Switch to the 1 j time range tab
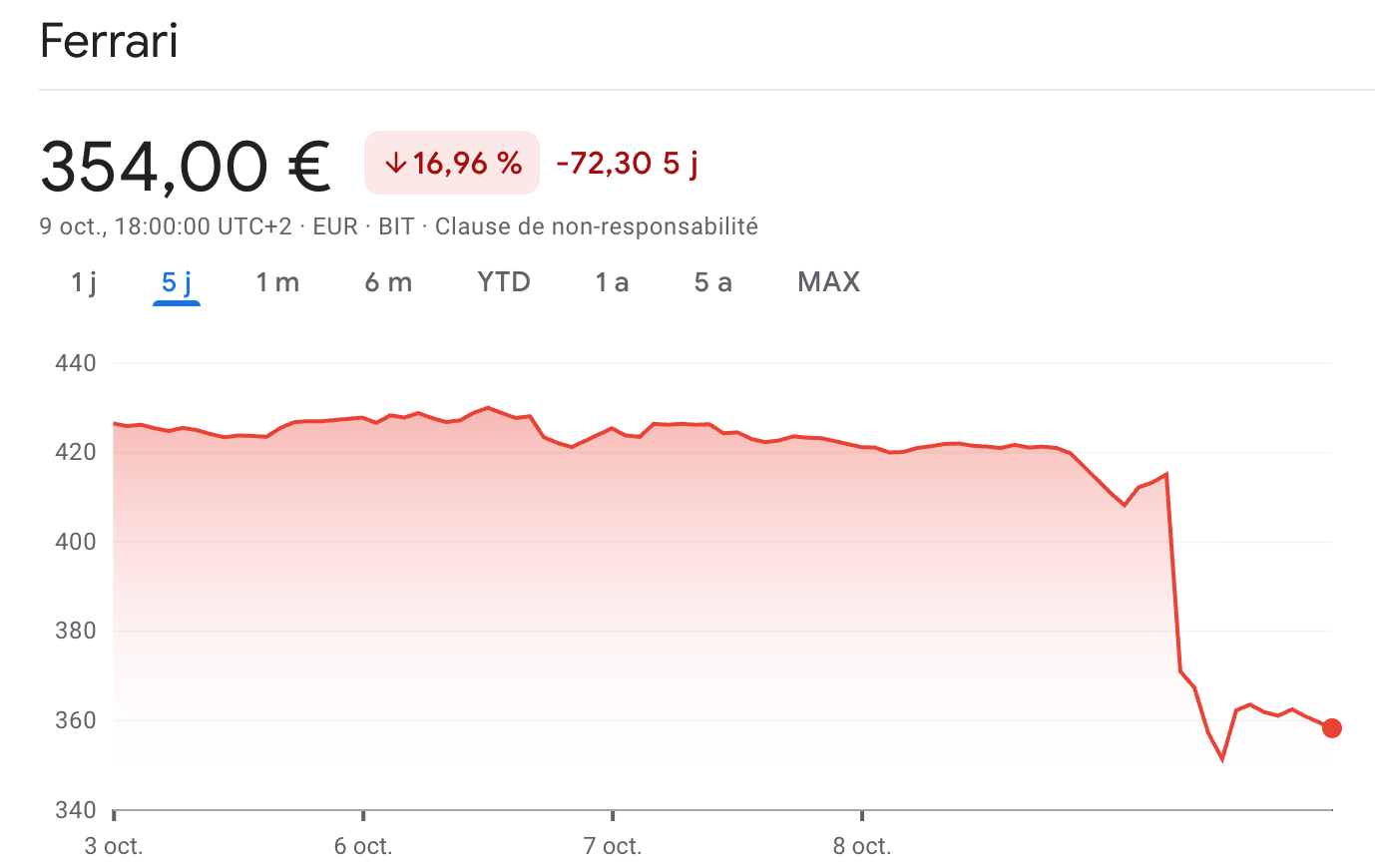Viewport: 1375px width, 868px height. coord(84,282)
